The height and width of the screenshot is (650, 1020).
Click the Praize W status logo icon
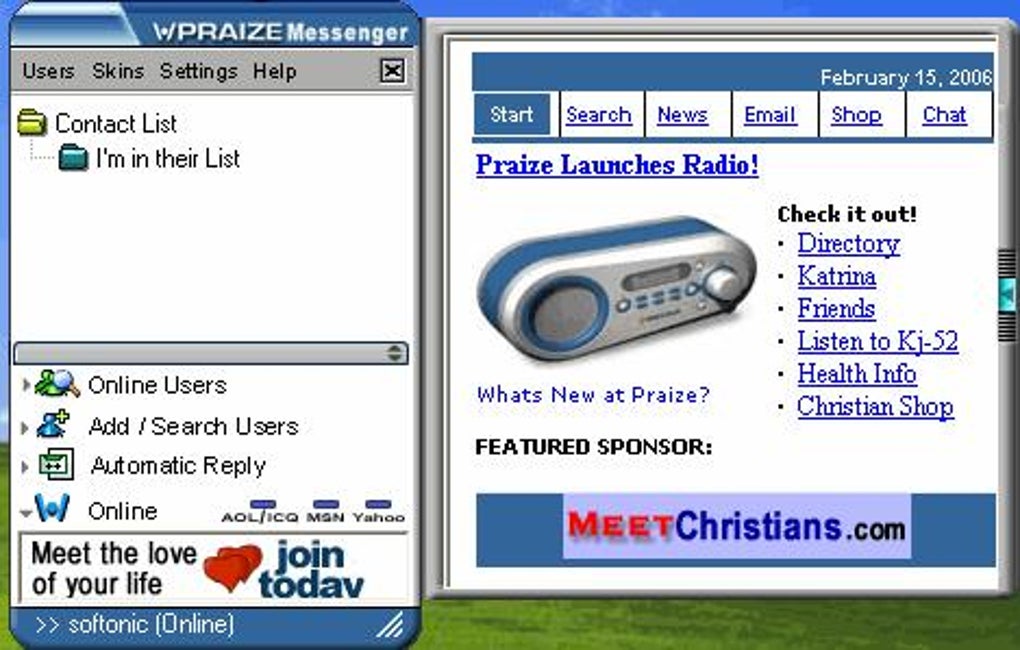click(52, 508)
